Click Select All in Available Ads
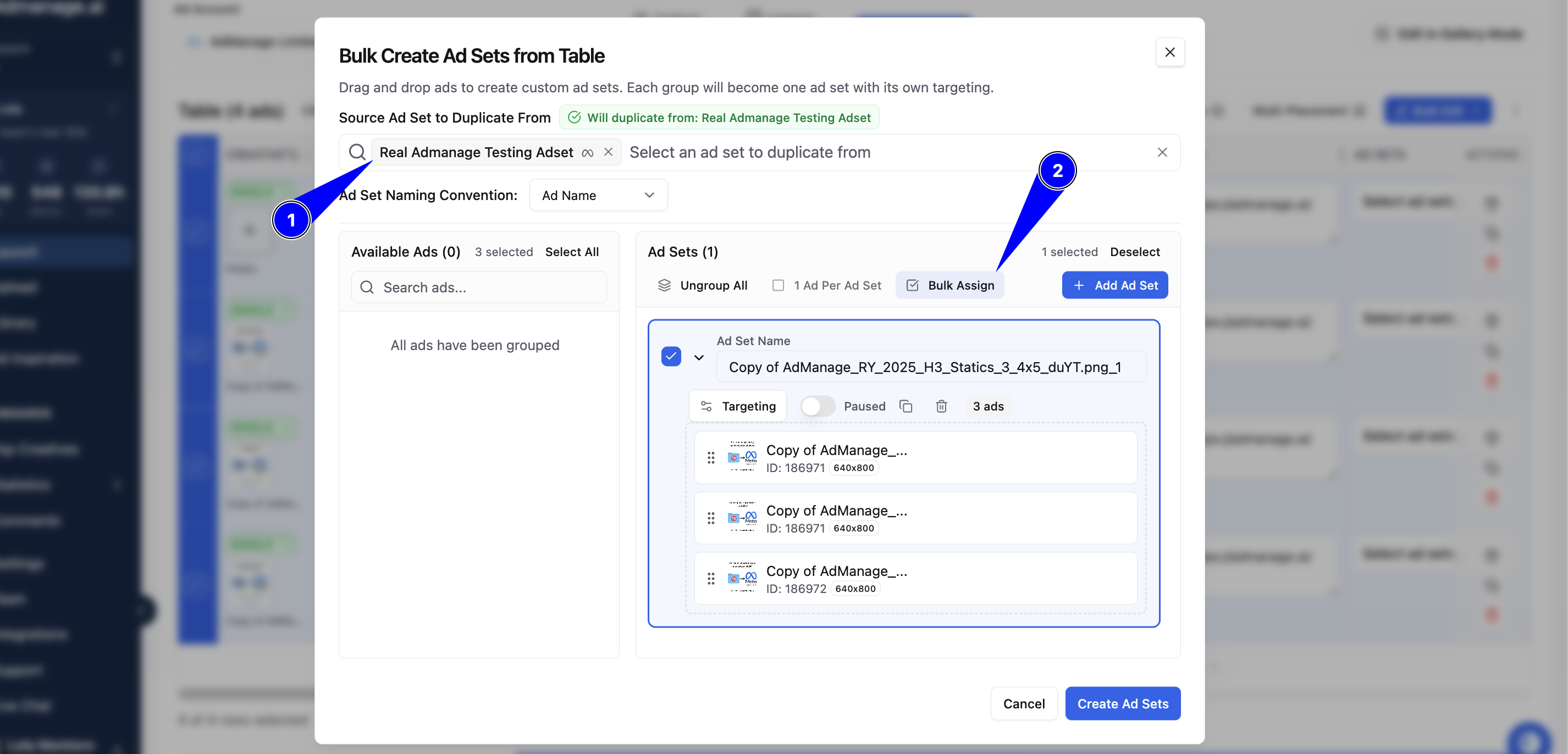The width and height of the screenshot is (1568, 754). tap(572, 252)
